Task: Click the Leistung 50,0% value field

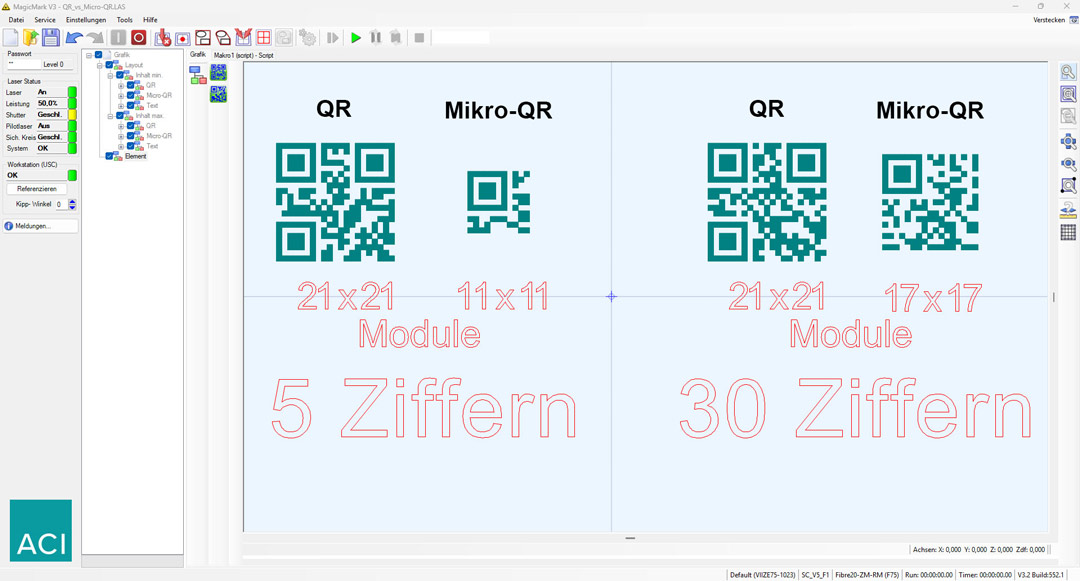Action: [51, 103]
